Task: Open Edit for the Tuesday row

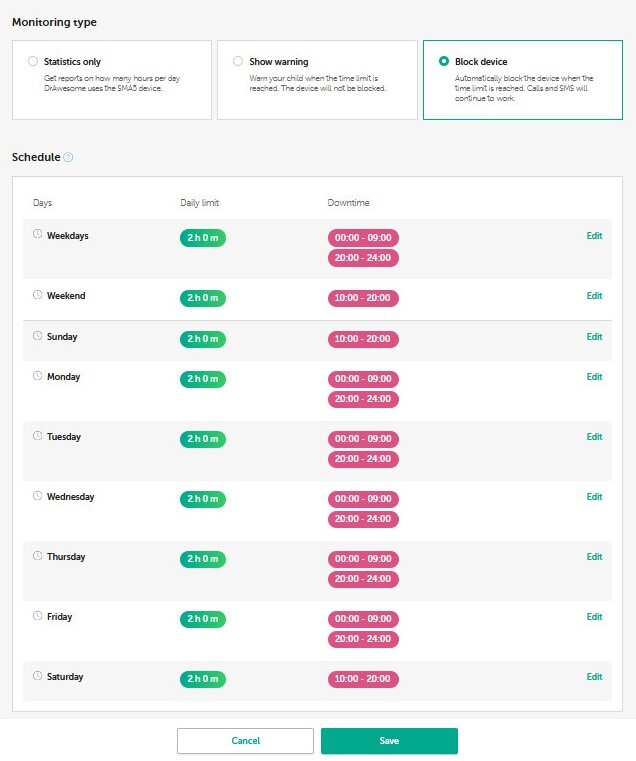Action: pos(594,437)
